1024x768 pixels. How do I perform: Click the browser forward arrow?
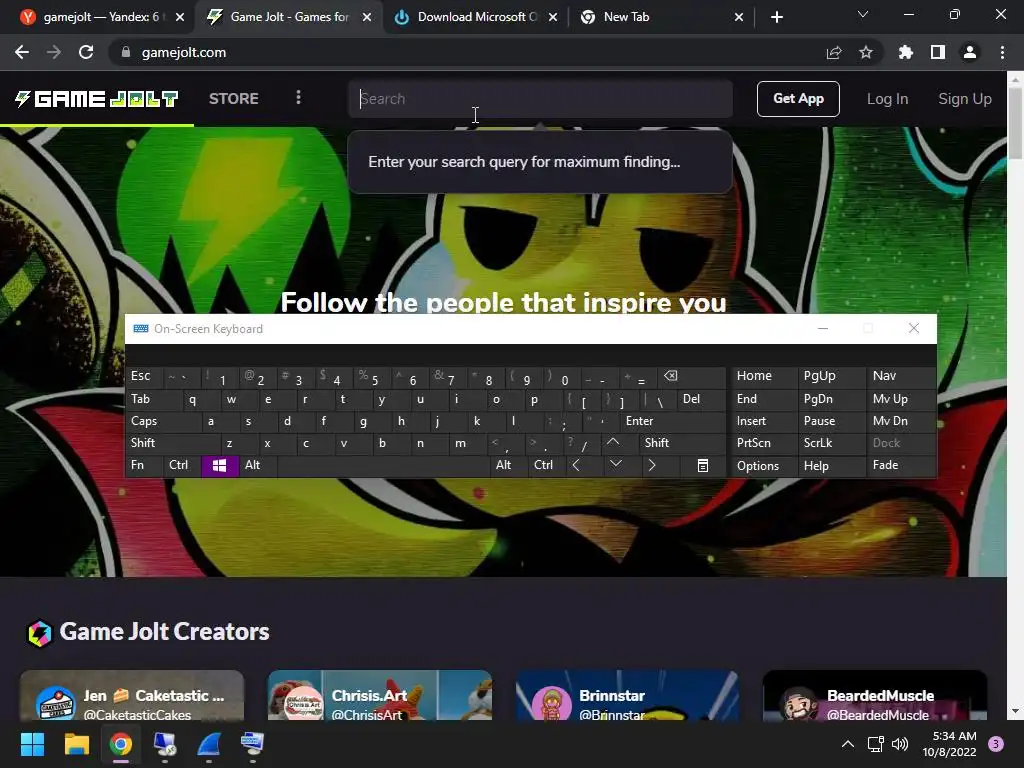point(54,52)
